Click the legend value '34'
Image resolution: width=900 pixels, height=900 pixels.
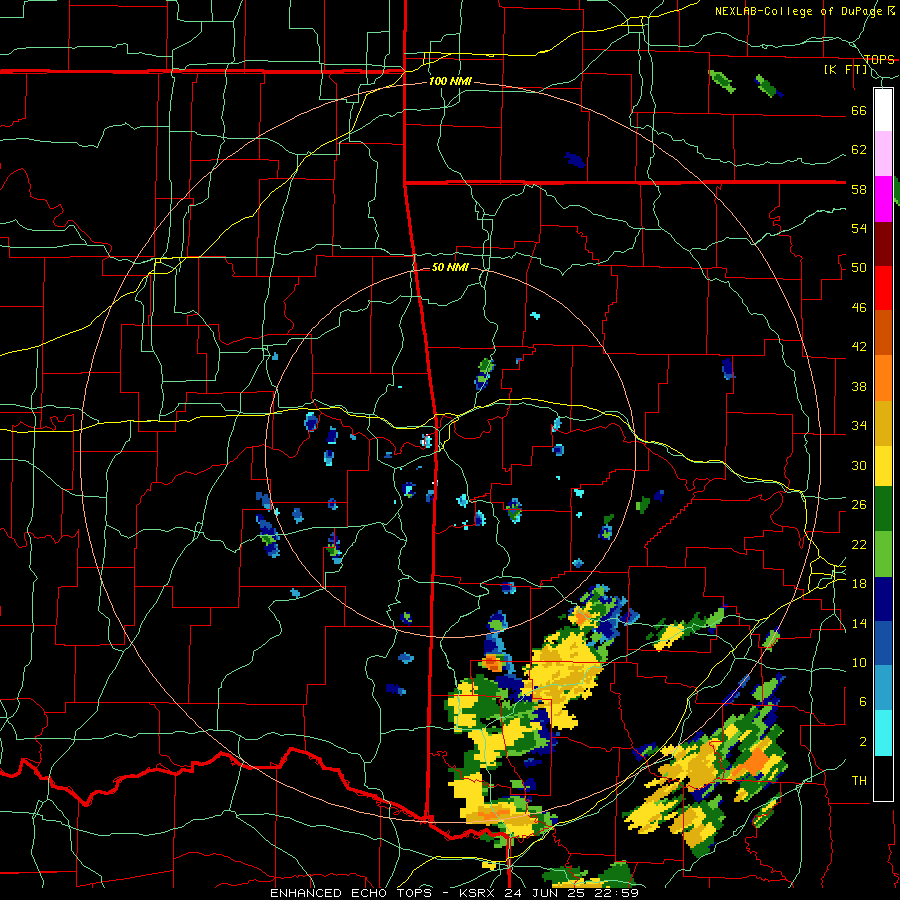(859, 426)
